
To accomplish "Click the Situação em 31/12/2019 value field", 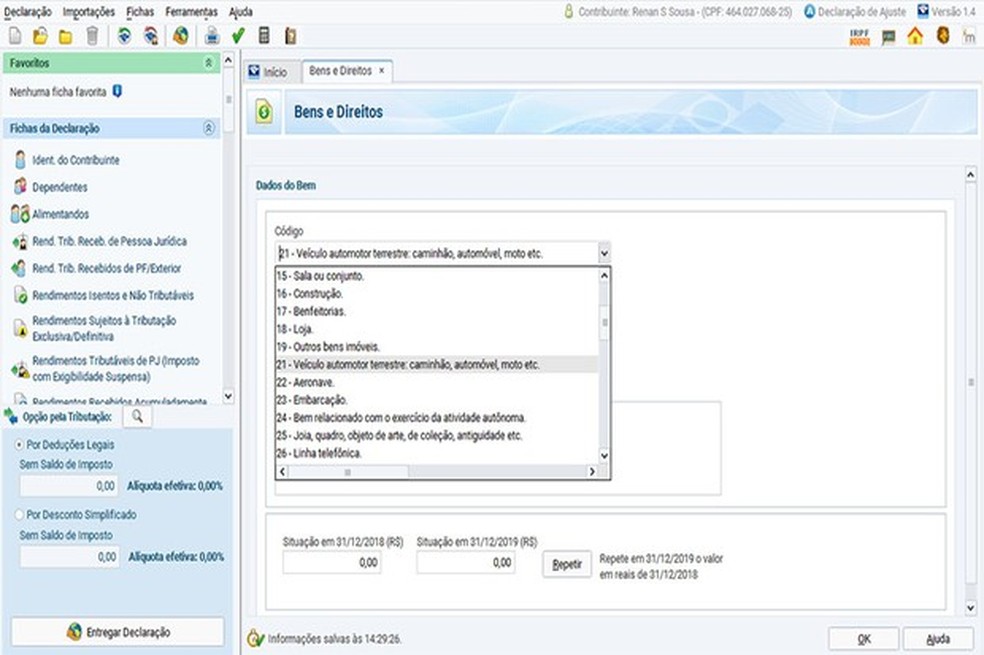I will click(x=466, y=562).
